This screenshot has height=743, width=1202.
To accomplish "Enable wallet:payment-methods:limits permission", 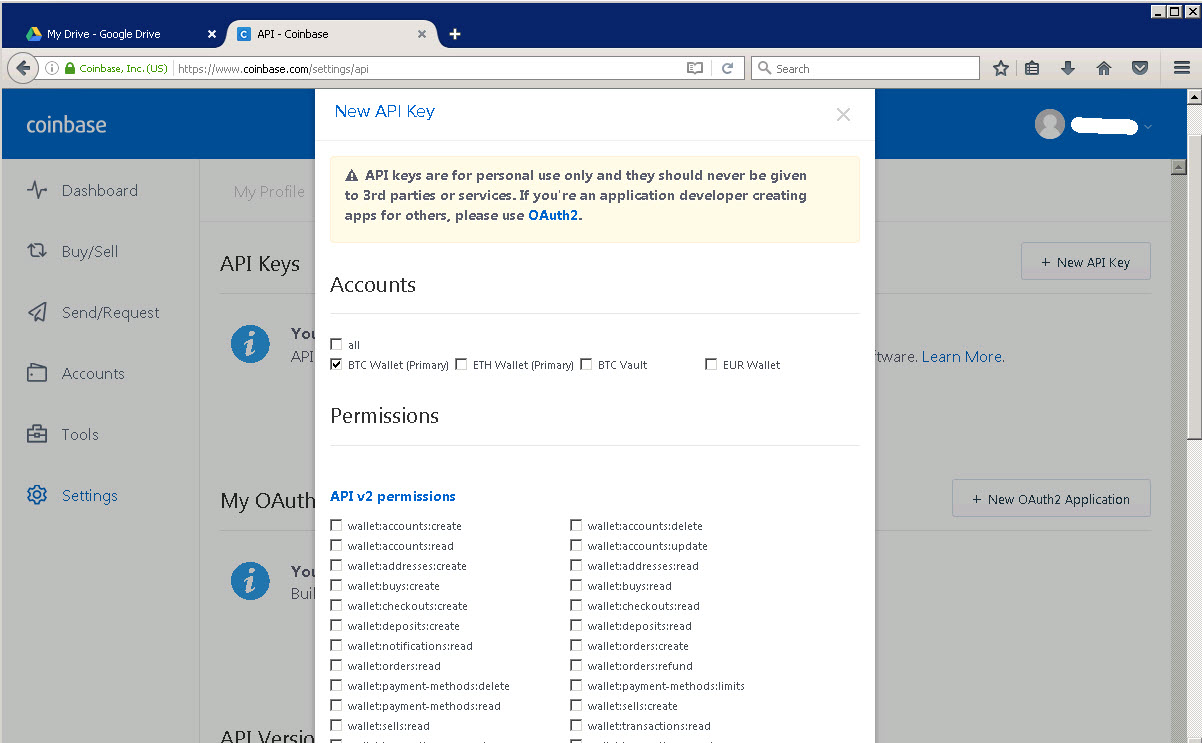I will 576,685.
